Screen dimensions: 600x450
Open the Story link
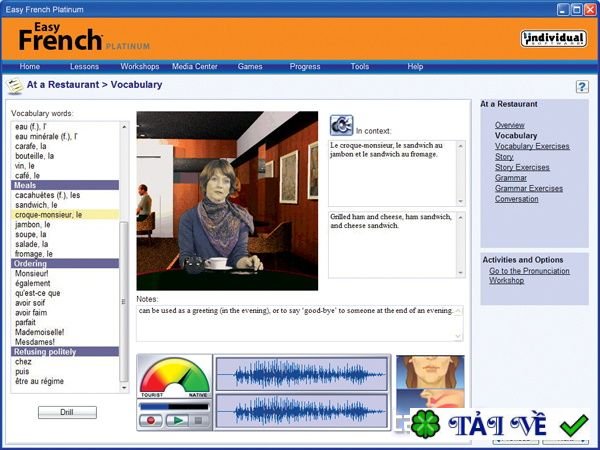(504, 157)
